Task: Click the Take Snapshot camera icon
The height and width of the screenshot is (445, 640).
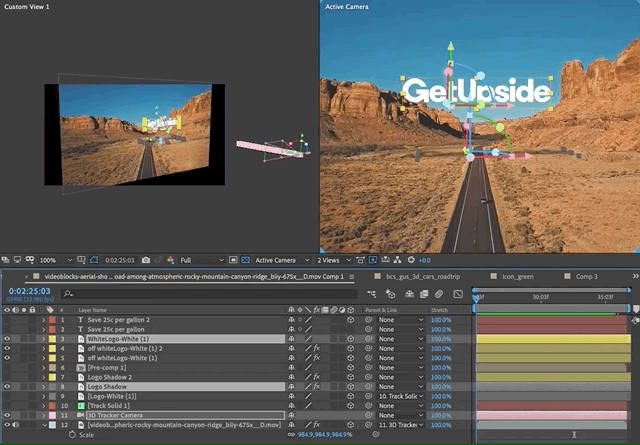Action: [x=146, y=260]
